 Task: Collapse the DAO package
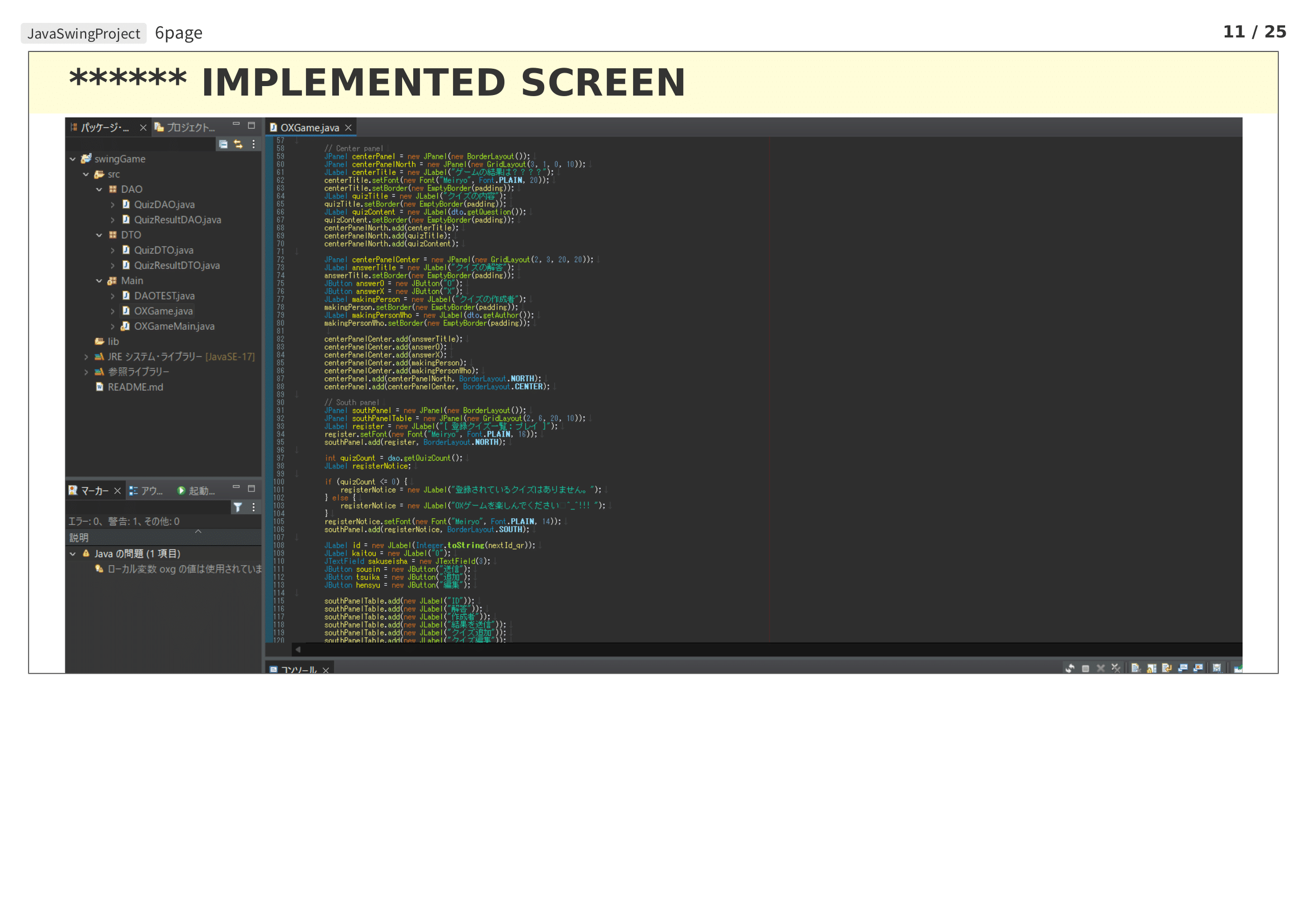click(99, 189)
